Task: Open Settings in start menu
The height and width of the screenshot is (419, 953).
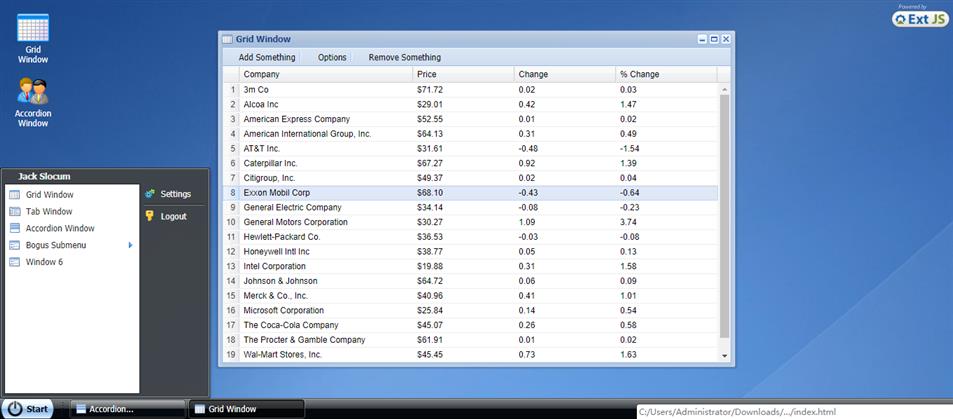Action: pyautogui.click(x=174, y=194)
